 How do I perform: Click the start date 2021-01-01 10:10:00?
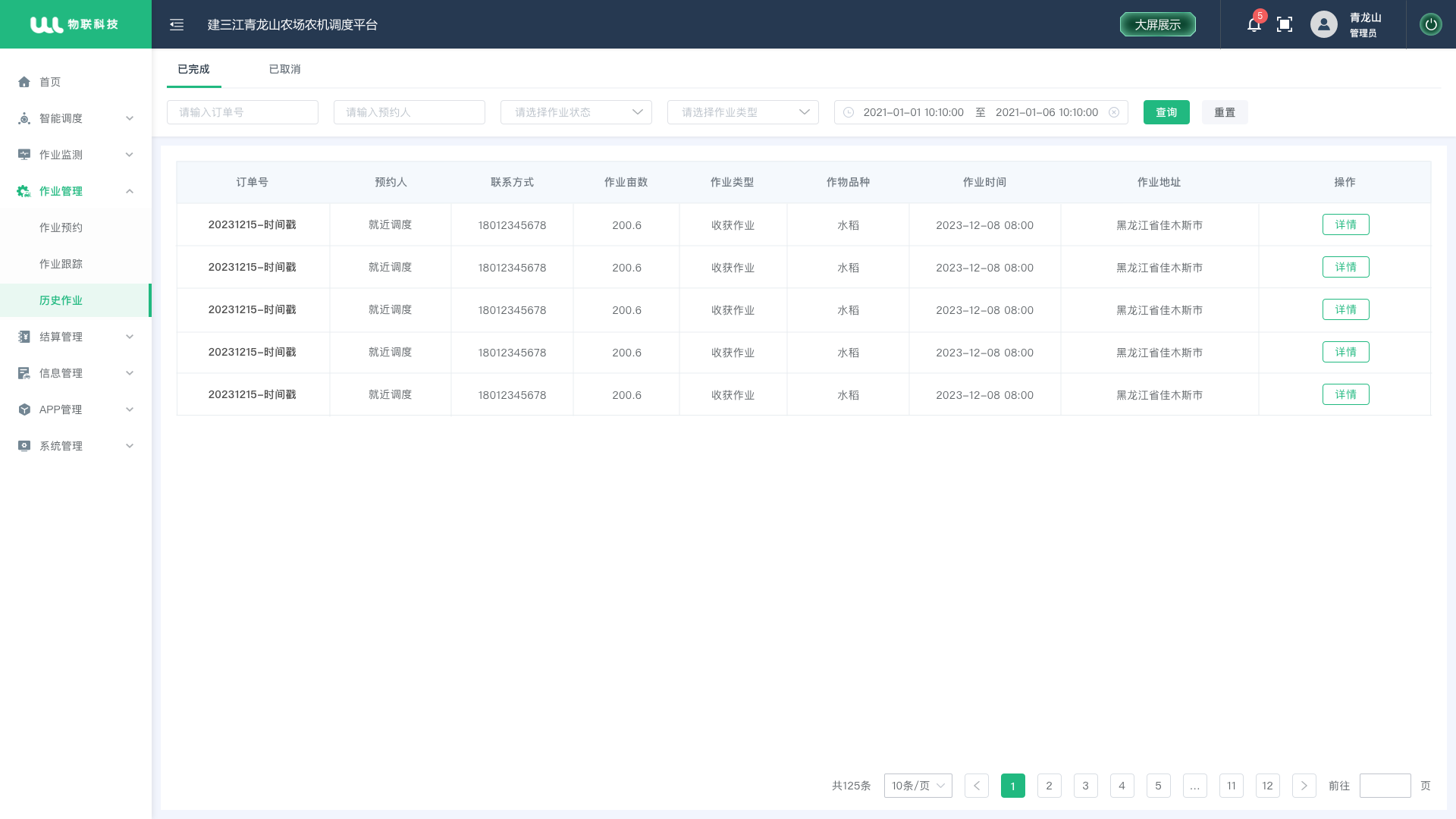(x=913, y=112)
